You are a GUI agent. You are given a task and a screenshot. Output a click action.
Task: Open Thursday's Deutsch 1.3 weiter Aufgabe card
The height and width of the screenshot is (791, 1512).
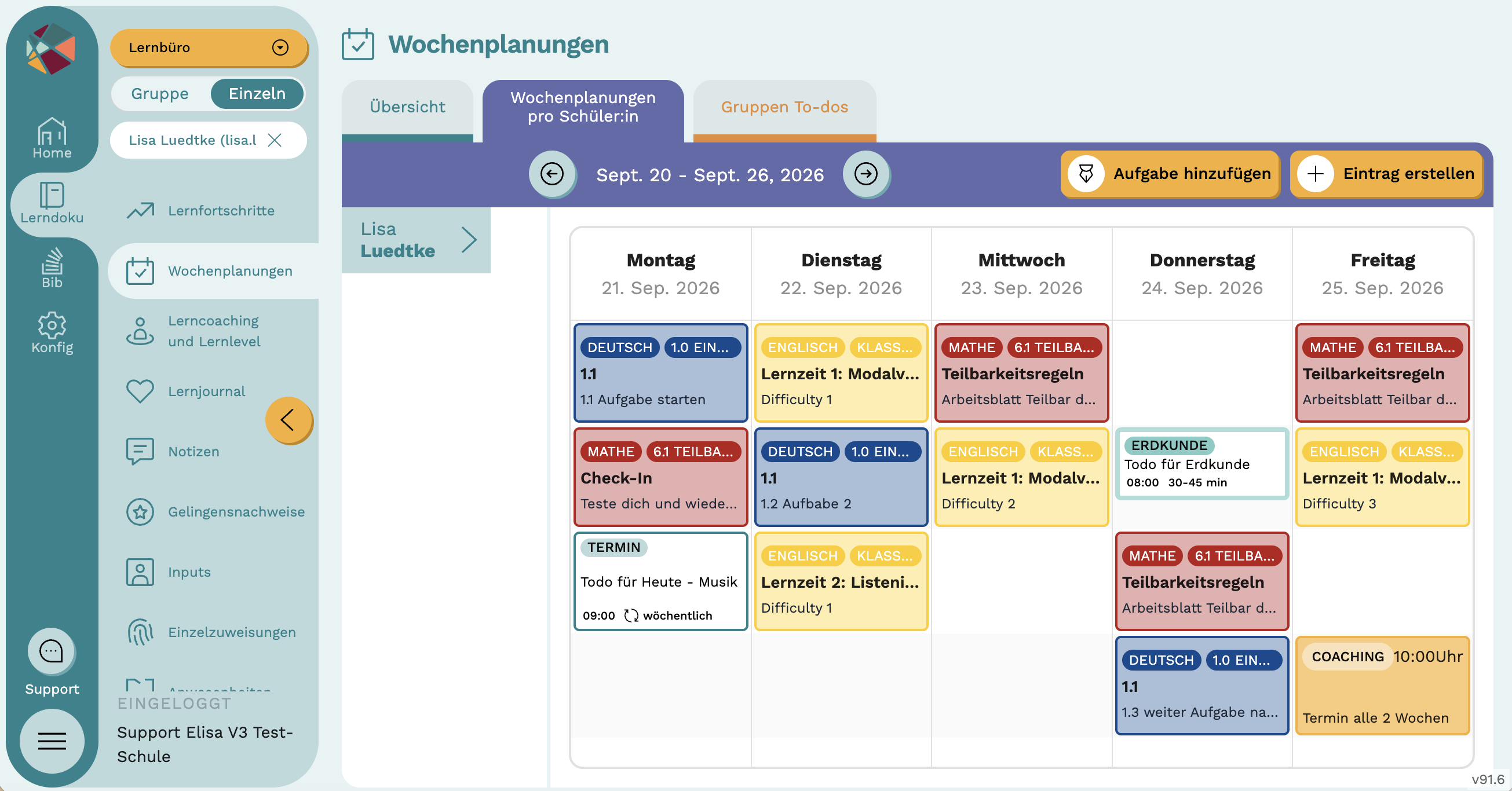1201,686
